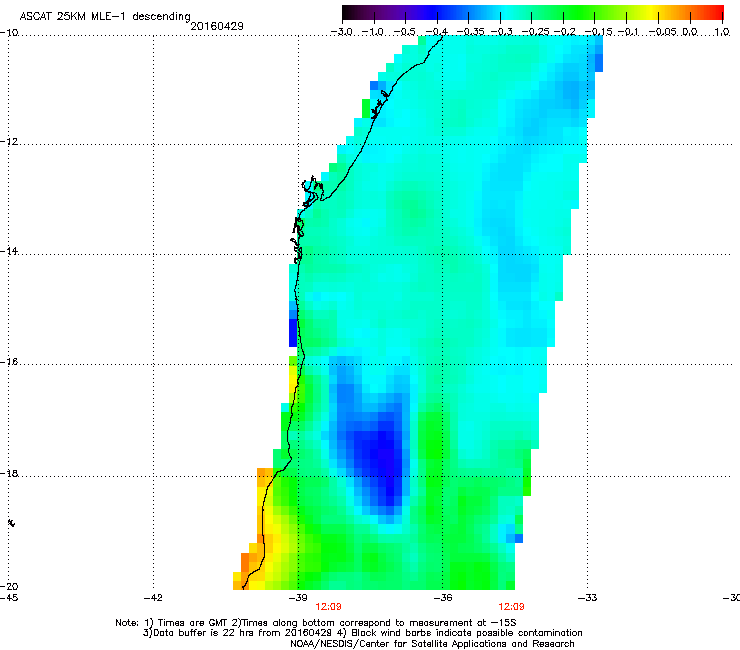
Task: Click the NOAA/NESDIS Center for Satellite Applications credit
Action: (432, 644)
